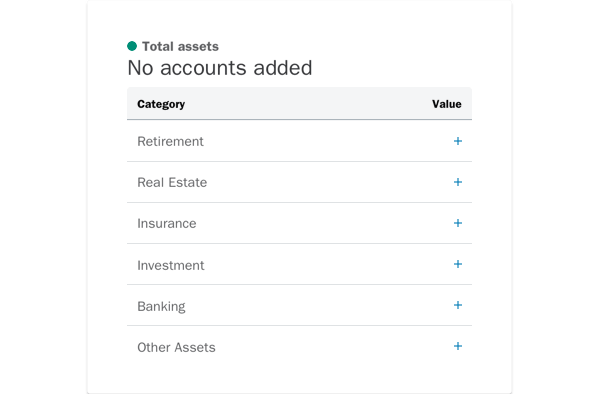This screenshot has height=394, width=600.
Task: Click the No accounts added heading
Action: tap(220, 68)
